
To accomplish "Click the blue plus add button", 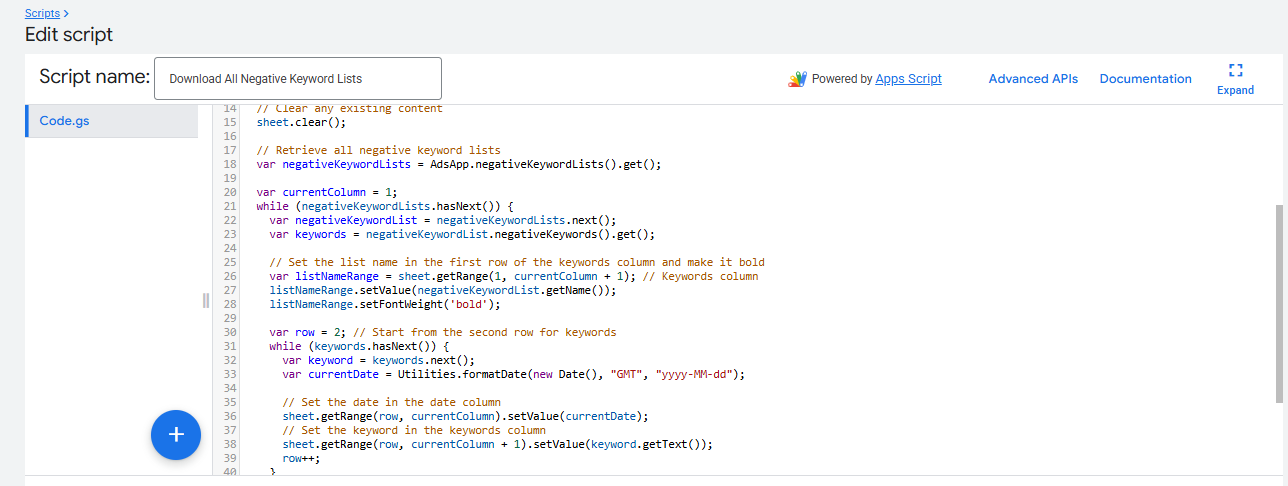I will click(x=176, y=434).
